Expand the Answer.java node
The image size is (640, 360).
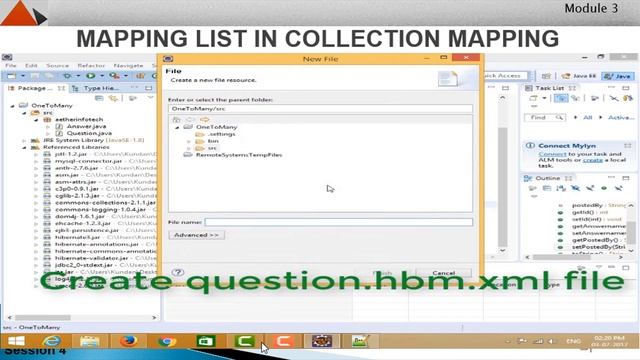(x=48, y=127)
